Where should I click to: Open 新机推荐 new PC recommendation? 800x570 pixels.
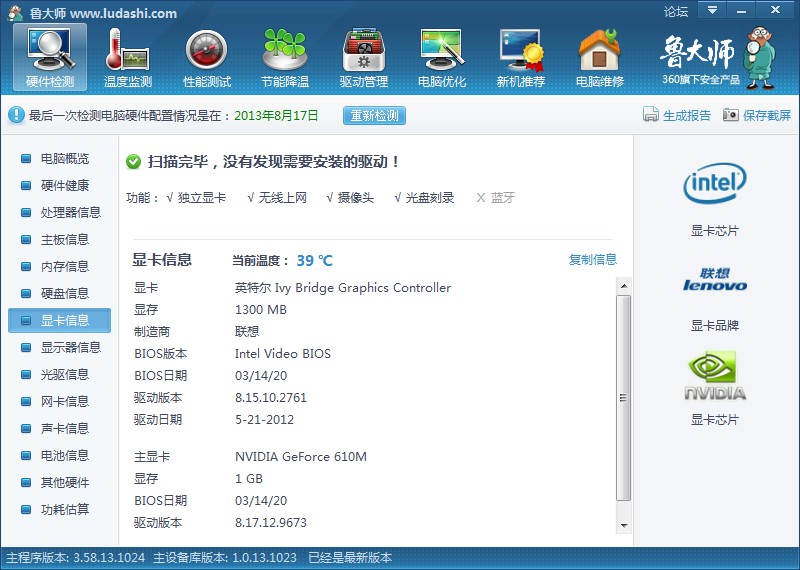(x=521, y=58)
